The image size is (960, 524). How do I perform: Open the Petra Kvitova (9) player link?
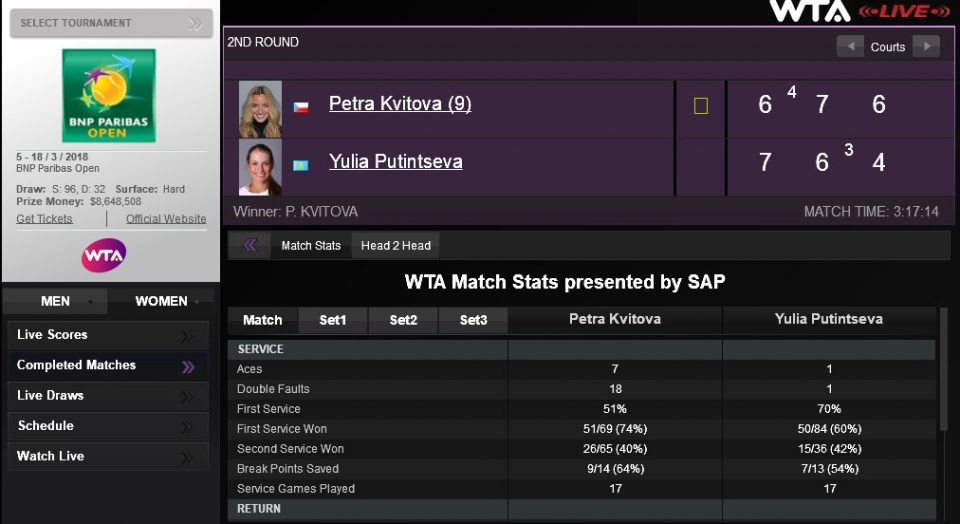[x=400, y=104]
